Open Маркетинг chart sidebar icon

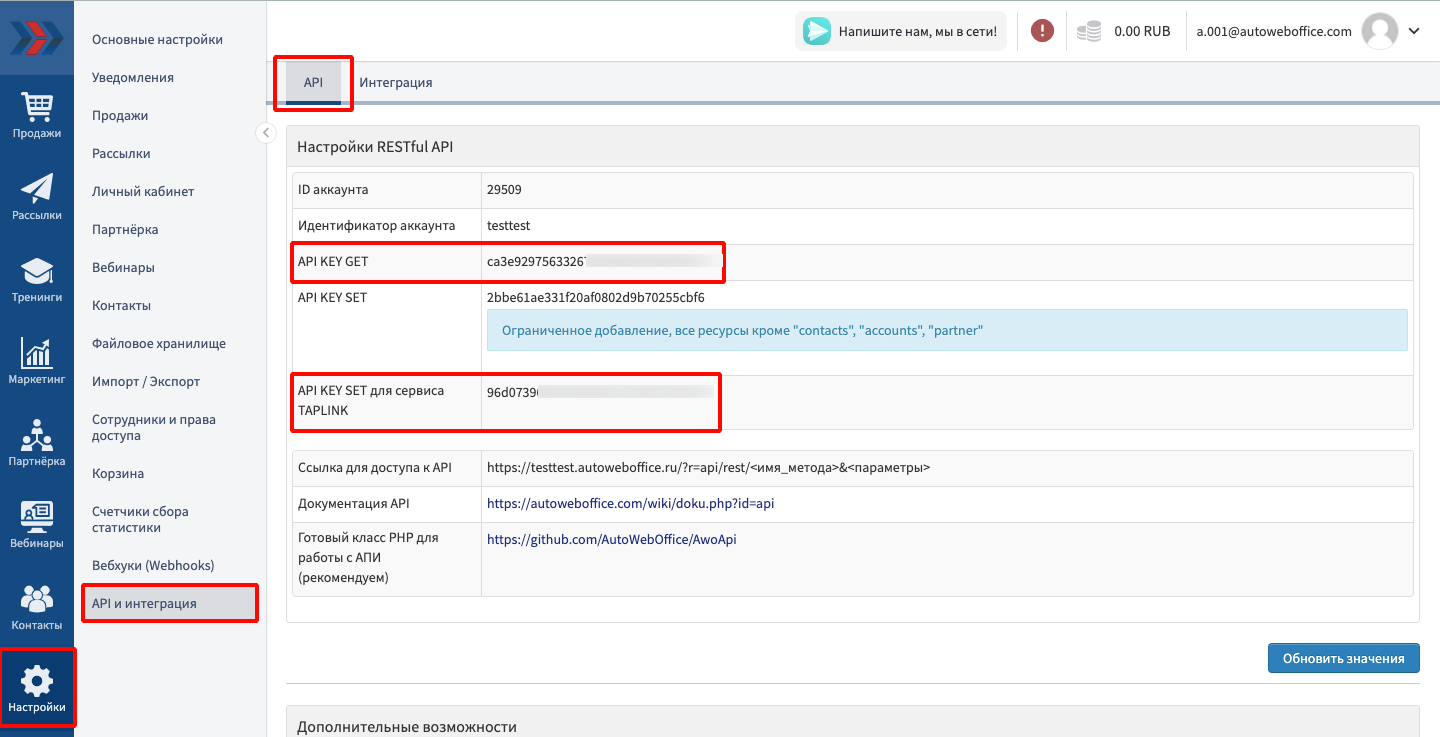click(x=37, y=354)
